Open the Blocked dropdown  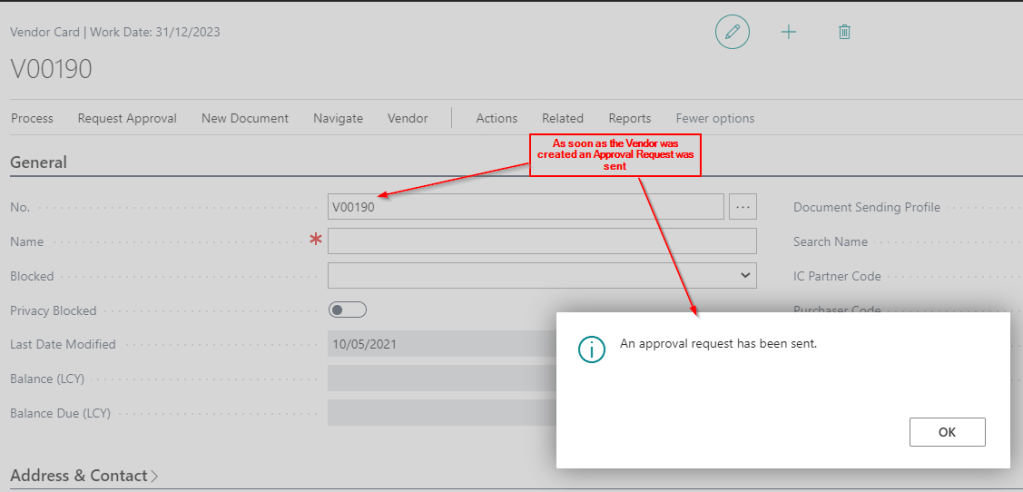[x=542, y=275]
